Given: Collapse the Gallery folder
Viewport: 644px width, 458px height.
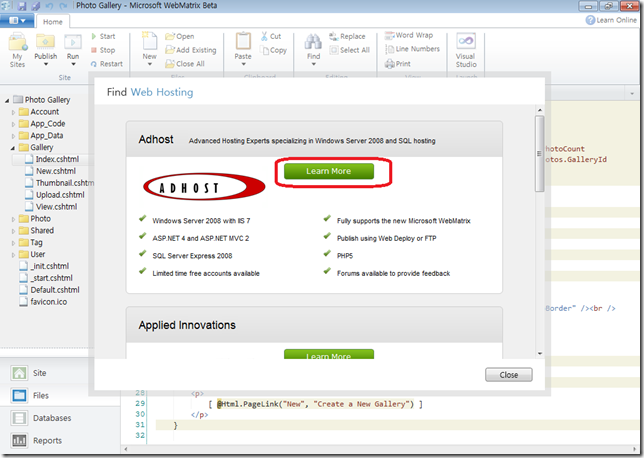Looking at the screenshot, I should pos(13,148).
